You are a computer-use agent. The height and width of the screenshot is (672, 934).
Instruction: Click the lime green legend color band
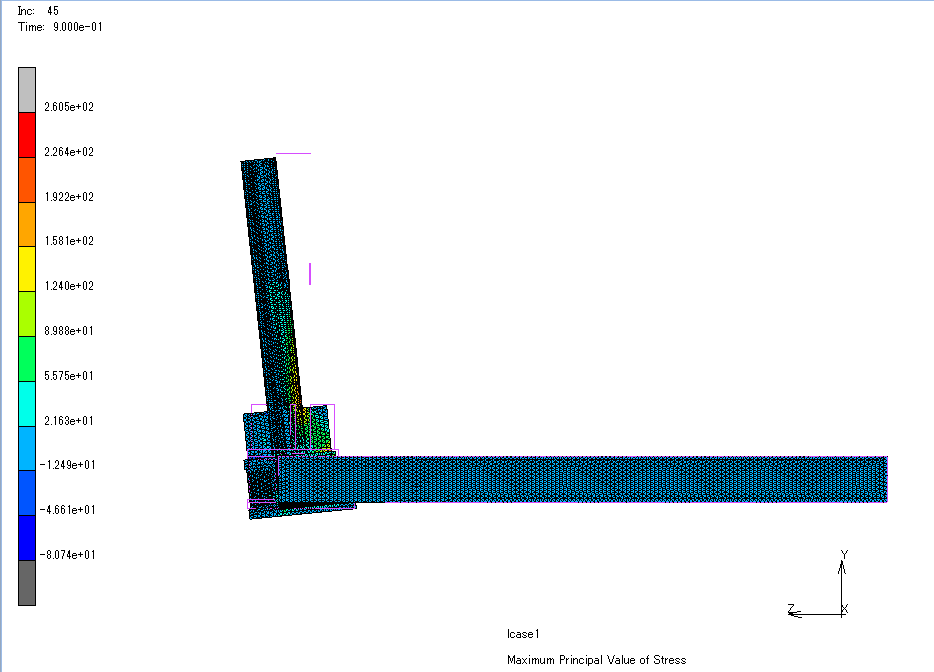click(x=27, y=314)
